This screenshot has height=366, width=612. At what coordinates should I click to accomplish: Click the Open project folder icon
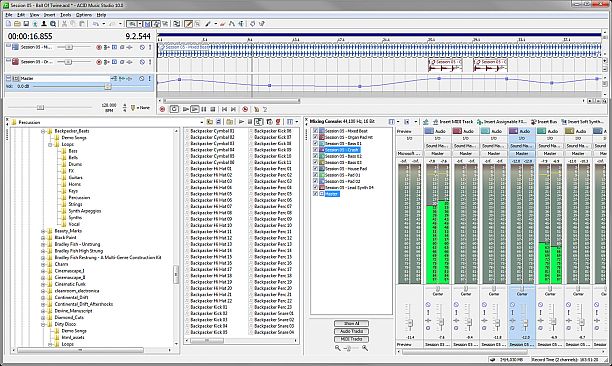pos(17,24)
